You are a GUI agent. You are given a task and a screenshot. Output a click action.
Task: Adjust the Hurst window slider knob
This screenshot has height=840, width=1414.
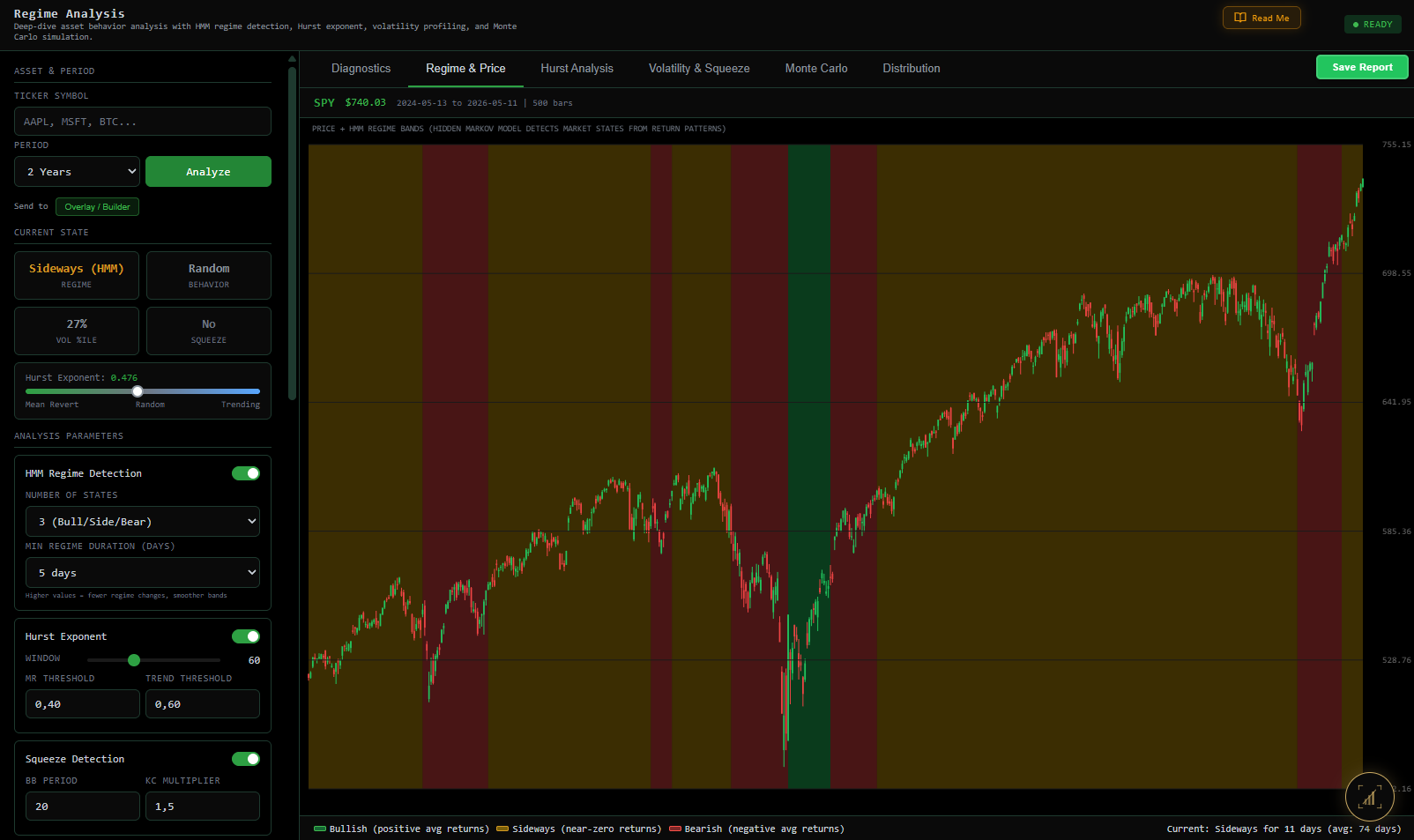(134, 660)
